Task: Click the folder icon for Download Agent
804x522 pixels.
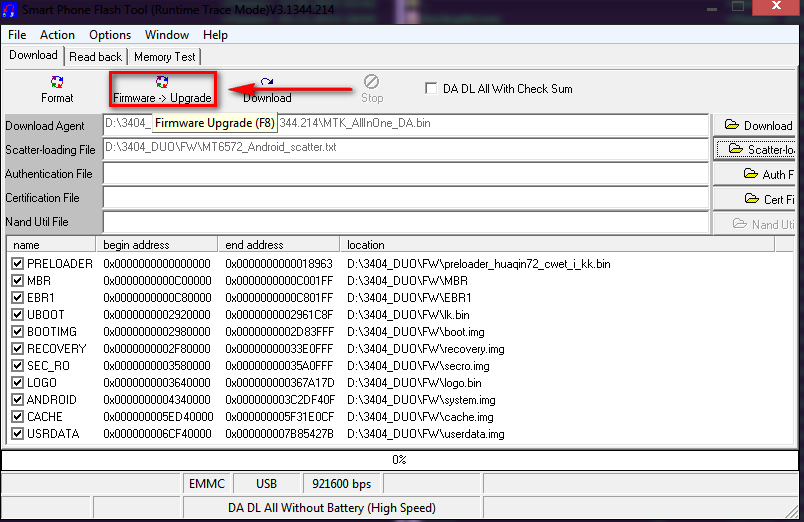Action: [x=732, y=125]
